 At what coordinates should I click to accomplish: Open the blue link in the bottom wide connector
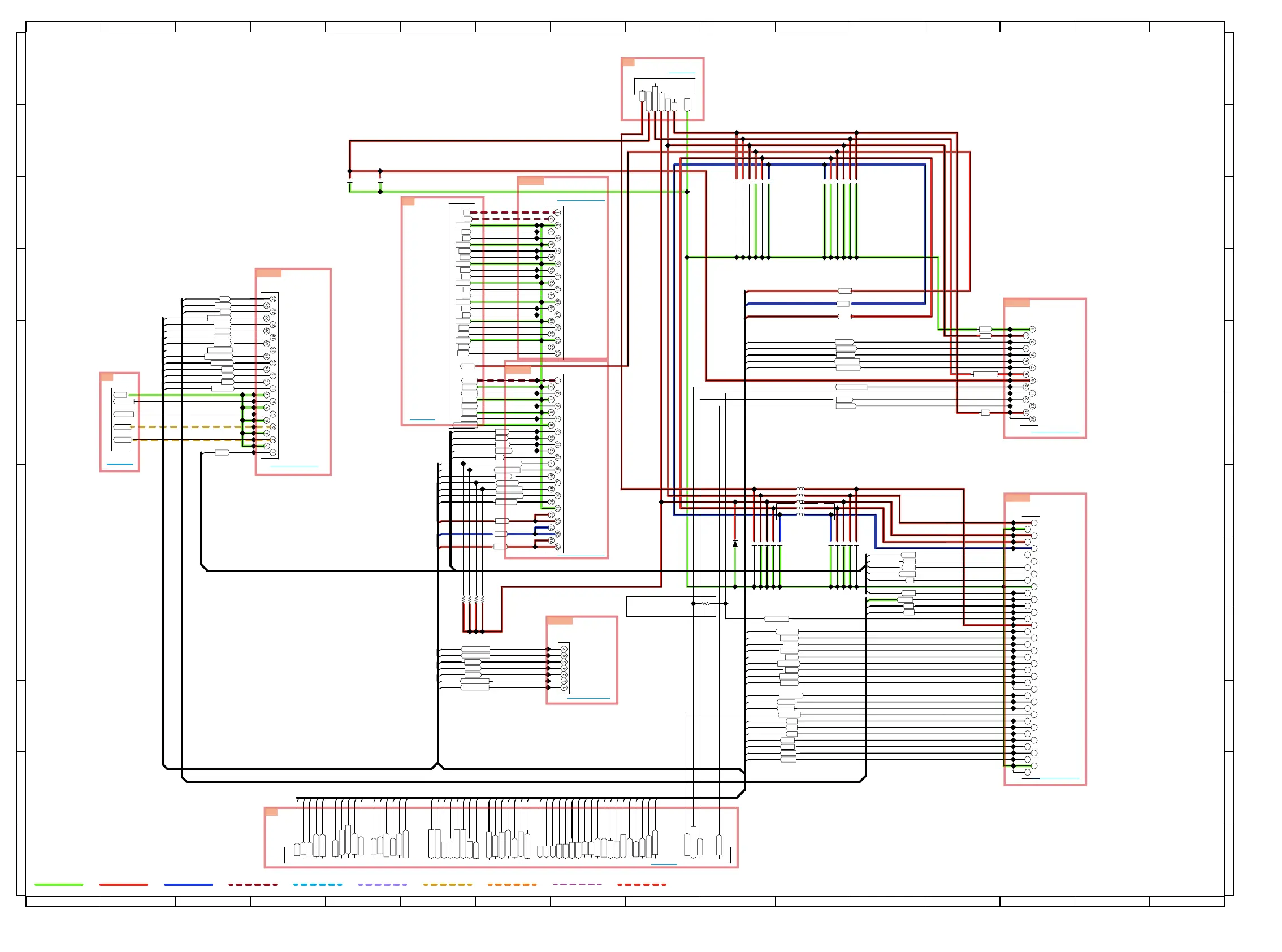[664, 864]
